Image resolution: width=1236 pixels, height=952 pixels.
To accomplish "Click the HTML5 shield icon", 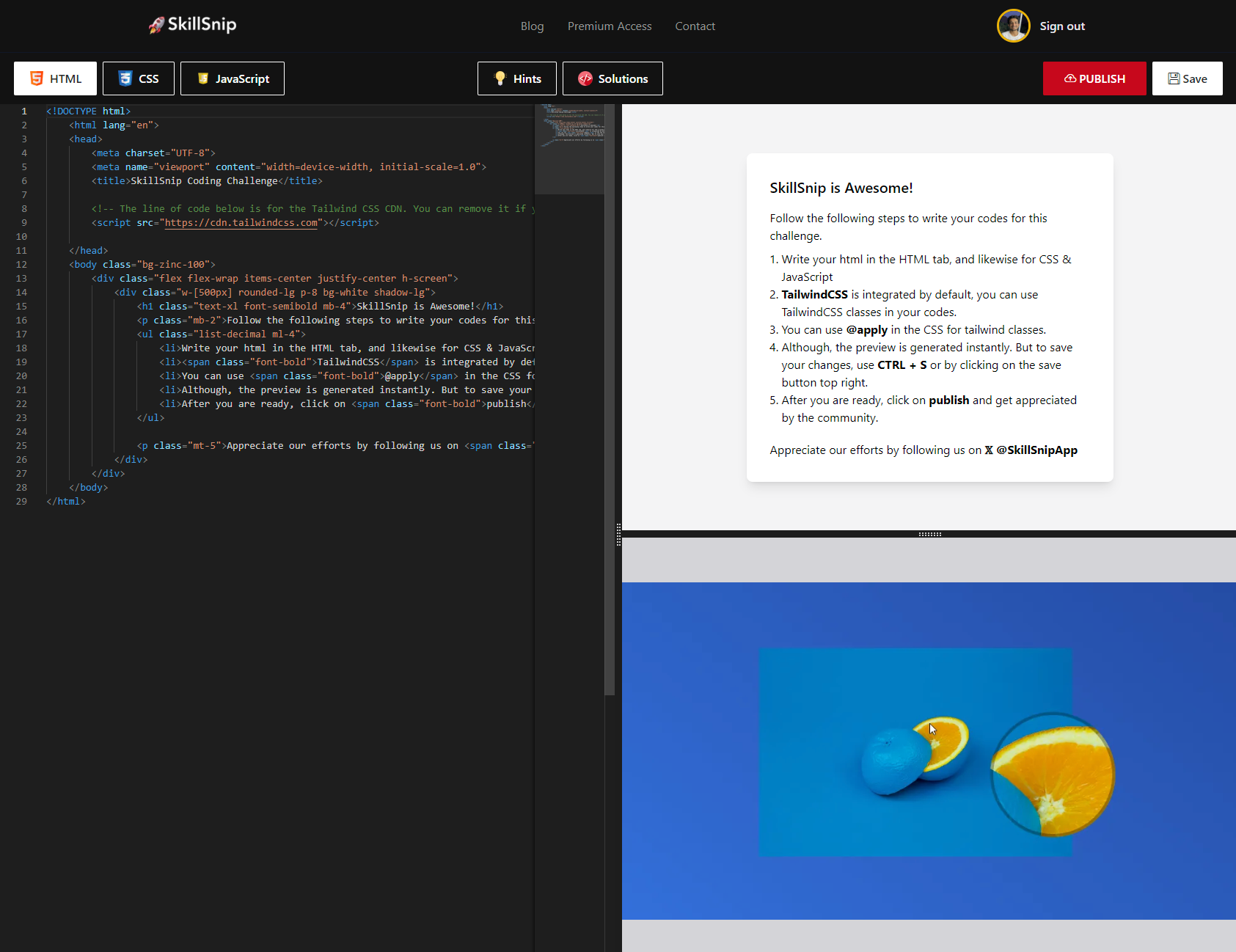I will click(x=36, y=78).
